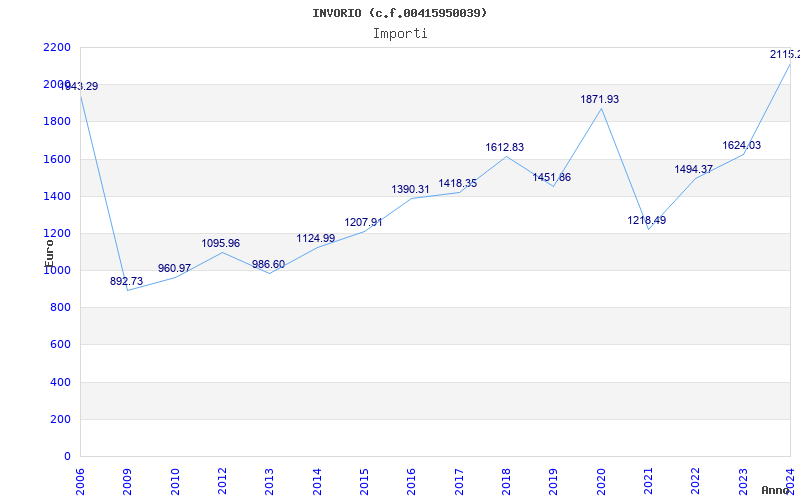Click the 2009 lowest point on the line

[128, 290]
